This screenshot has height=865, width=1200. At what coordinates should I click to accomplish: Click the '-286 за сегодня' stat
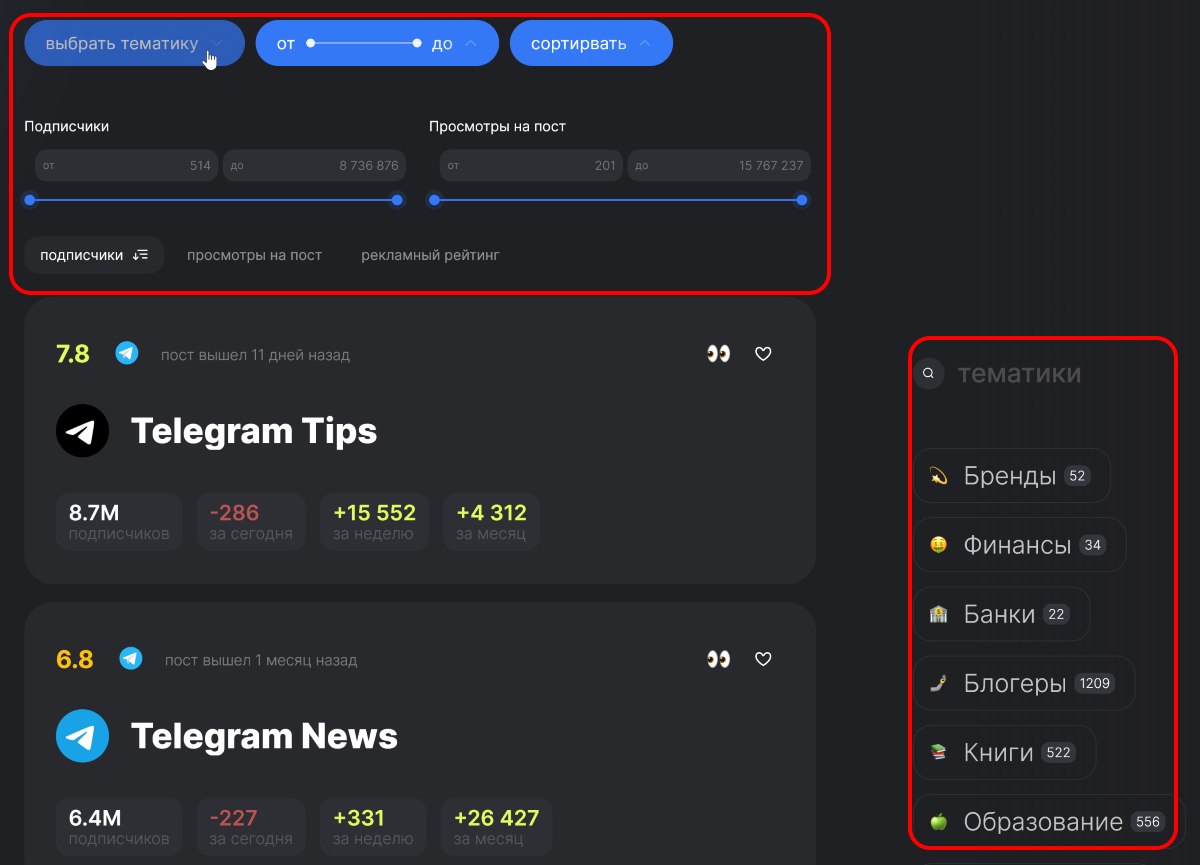point(251,522)
